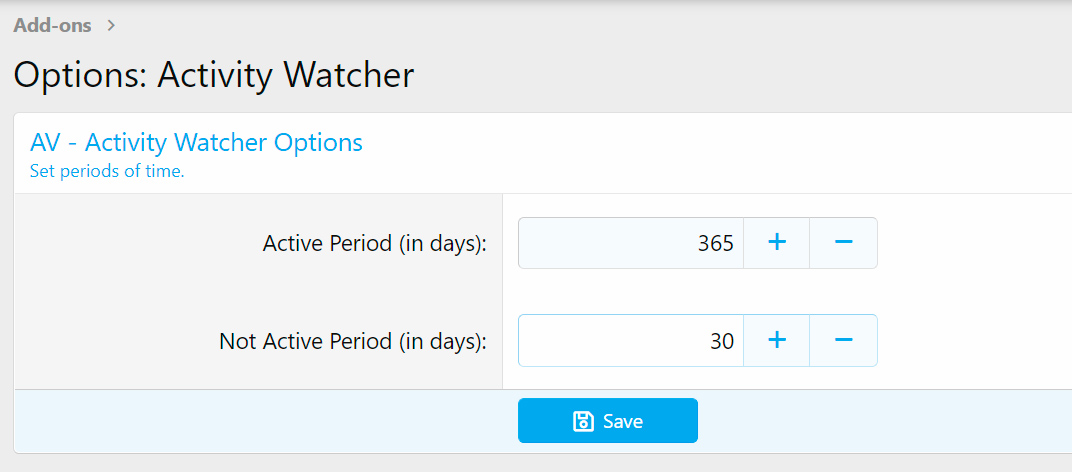1072x472 pixels.
Task: Click the footer bar right of Save
Action: tap(880, 421)
